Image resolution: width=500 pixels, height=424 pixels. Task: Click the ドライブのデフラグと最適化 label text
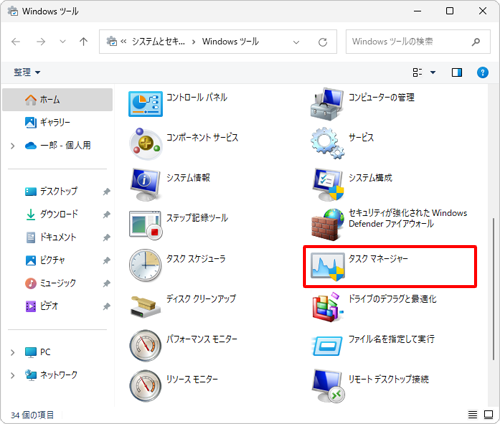point(392,299)
